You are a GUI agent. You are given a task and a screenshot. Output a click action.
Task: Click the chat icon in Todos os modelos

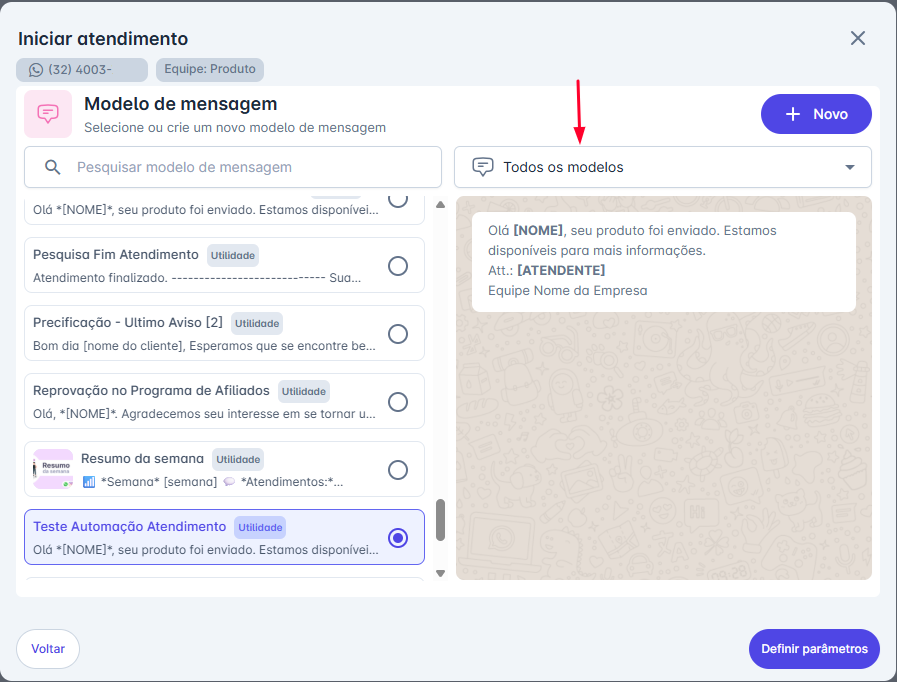click(x=482, y=167)
